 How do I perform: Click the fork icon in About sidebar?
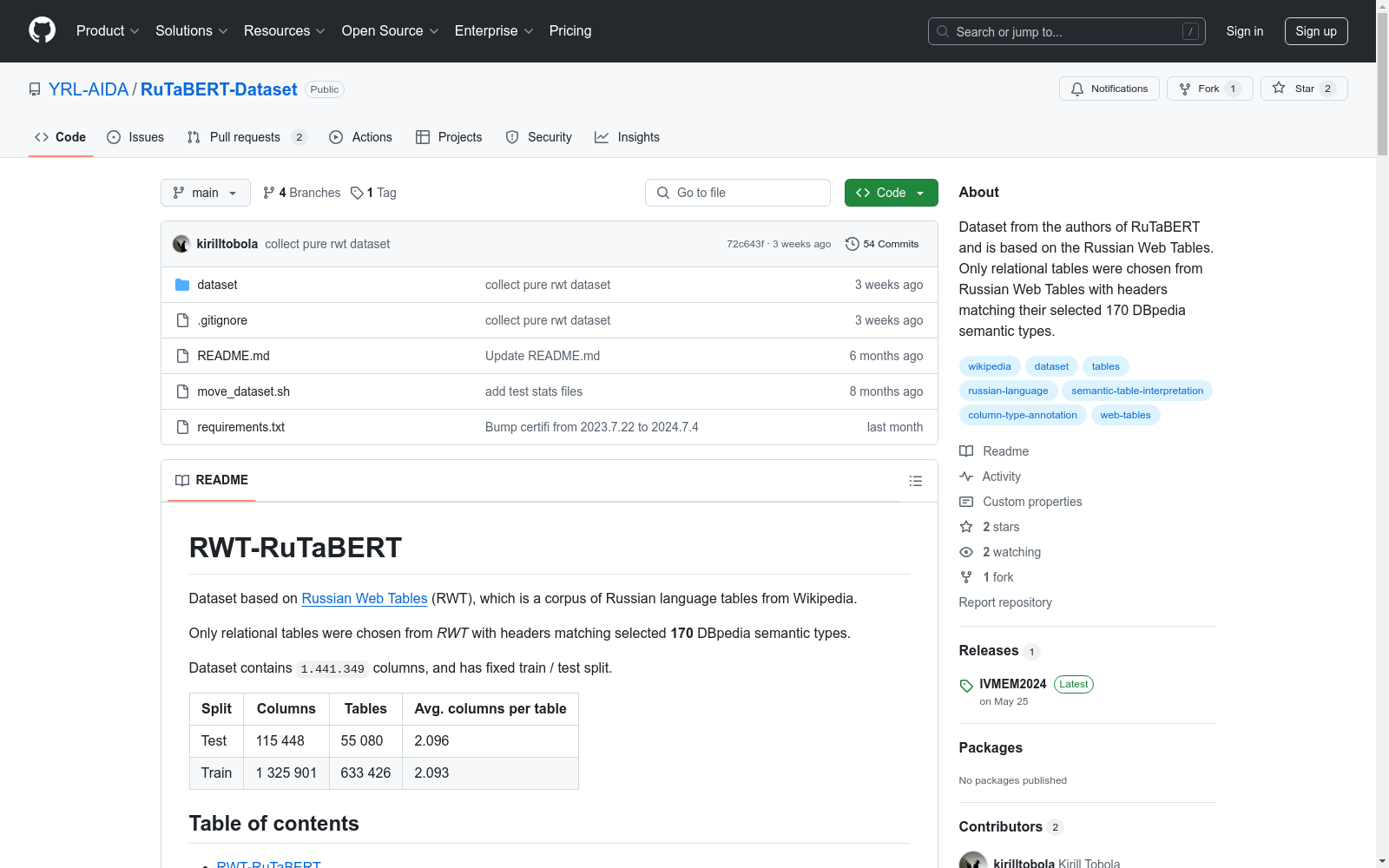click(x=966, y=577)
